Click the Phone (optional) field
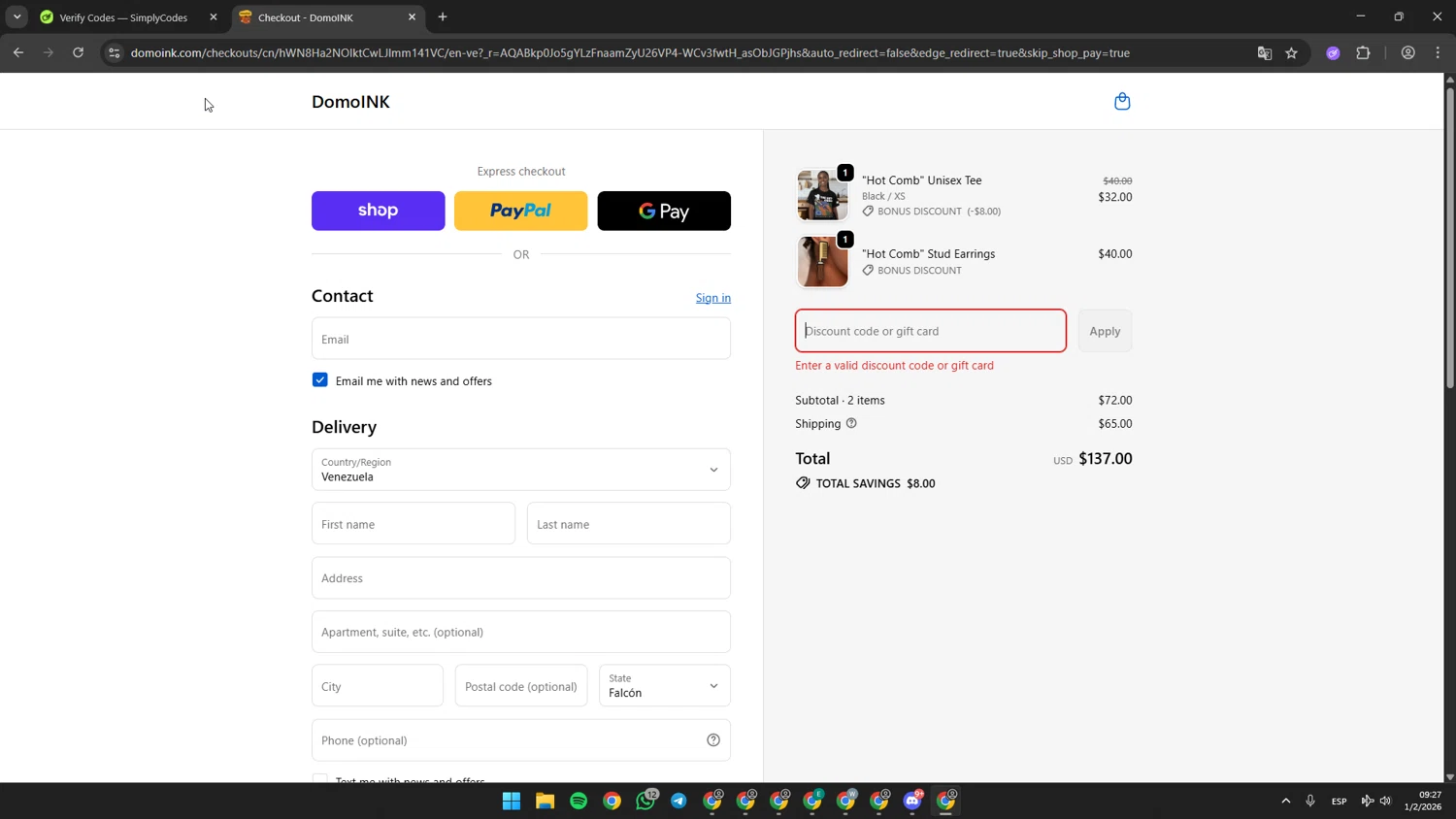The height and width of the screenshot is (819, 1456). [521, 740]
